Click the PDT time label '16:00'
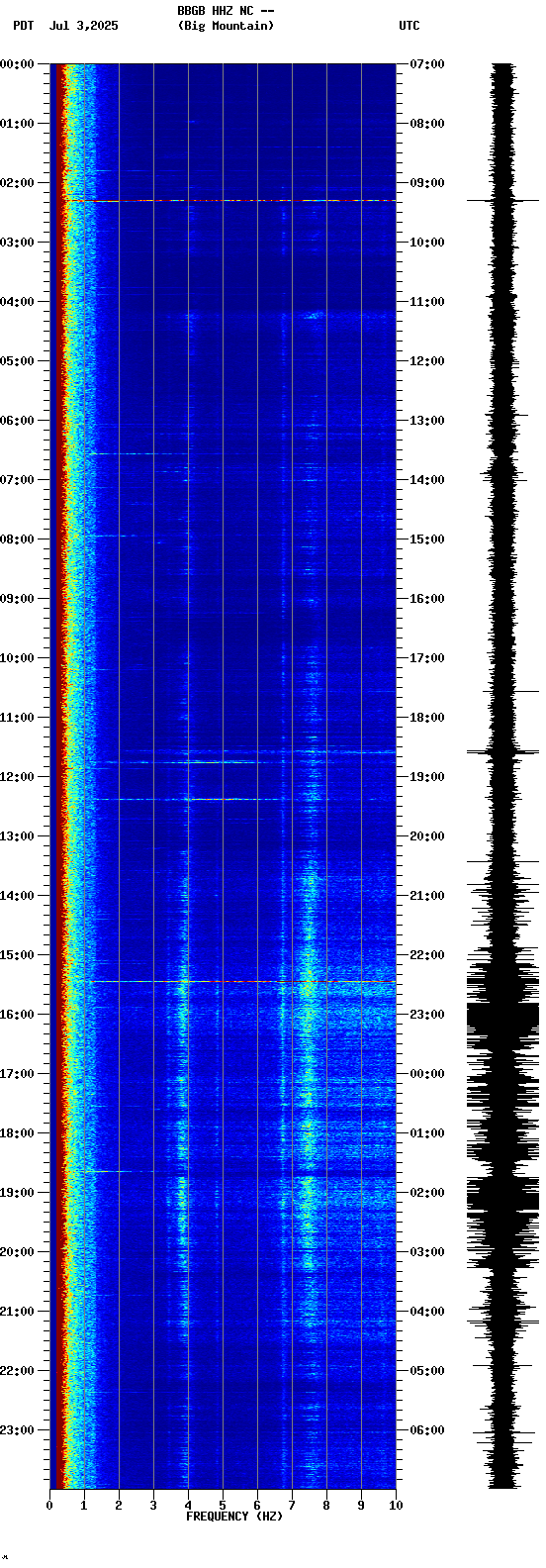This screenshot has height=1568, width=546. (x=17, y=1015)
